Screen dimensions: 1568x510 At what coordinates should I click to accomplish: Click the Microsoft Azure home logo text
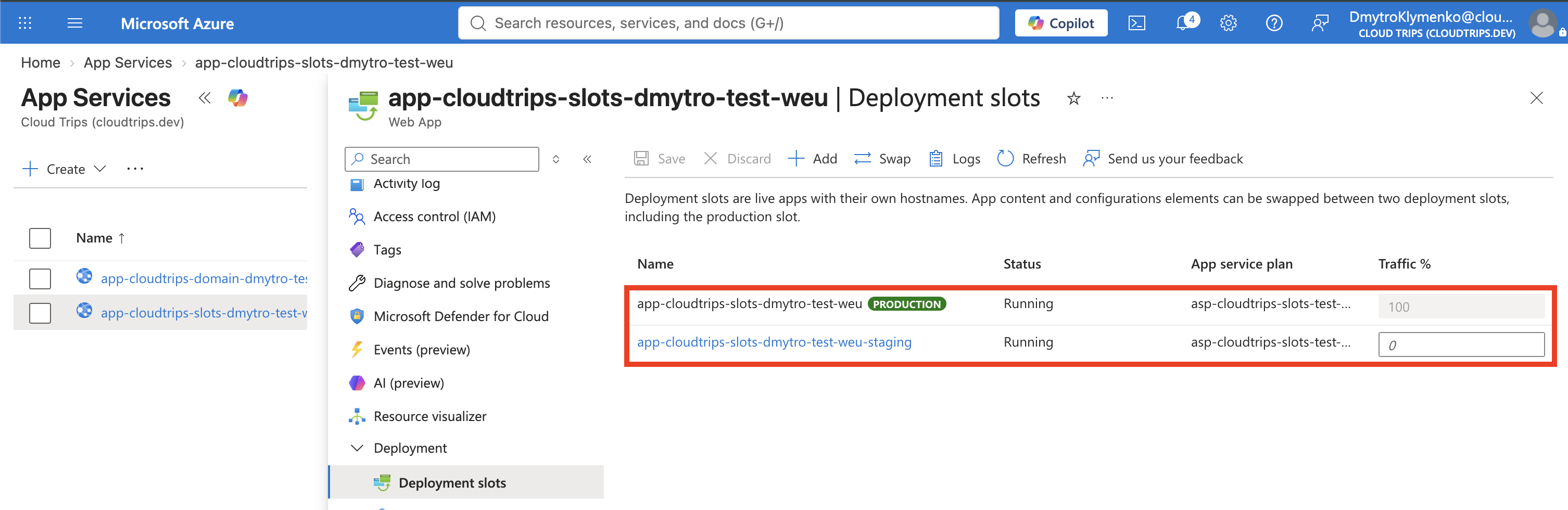point(177,23)
